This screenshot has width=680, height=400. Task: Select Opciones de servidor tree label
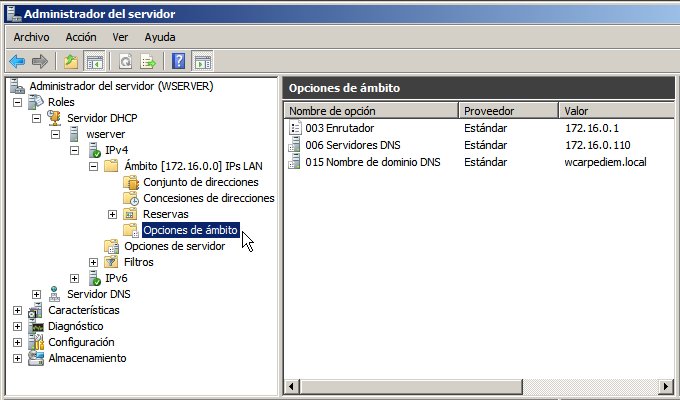174,246
